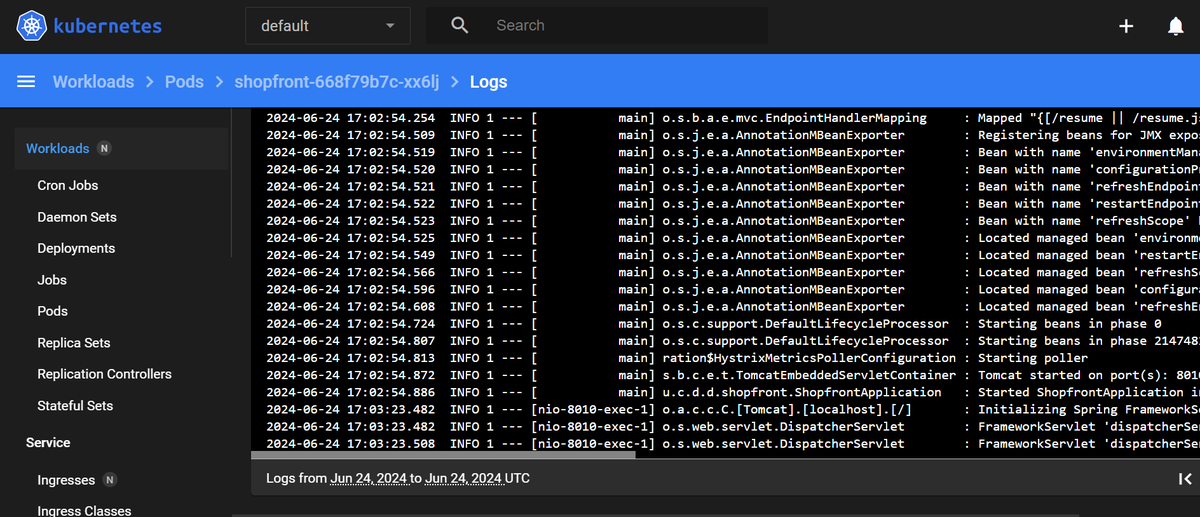Click 'o.s.b.a.e.mvc.EndpointHandlerMapping' log text
This screenshot has height=517, width=1200.
click(x=795, y=118)
